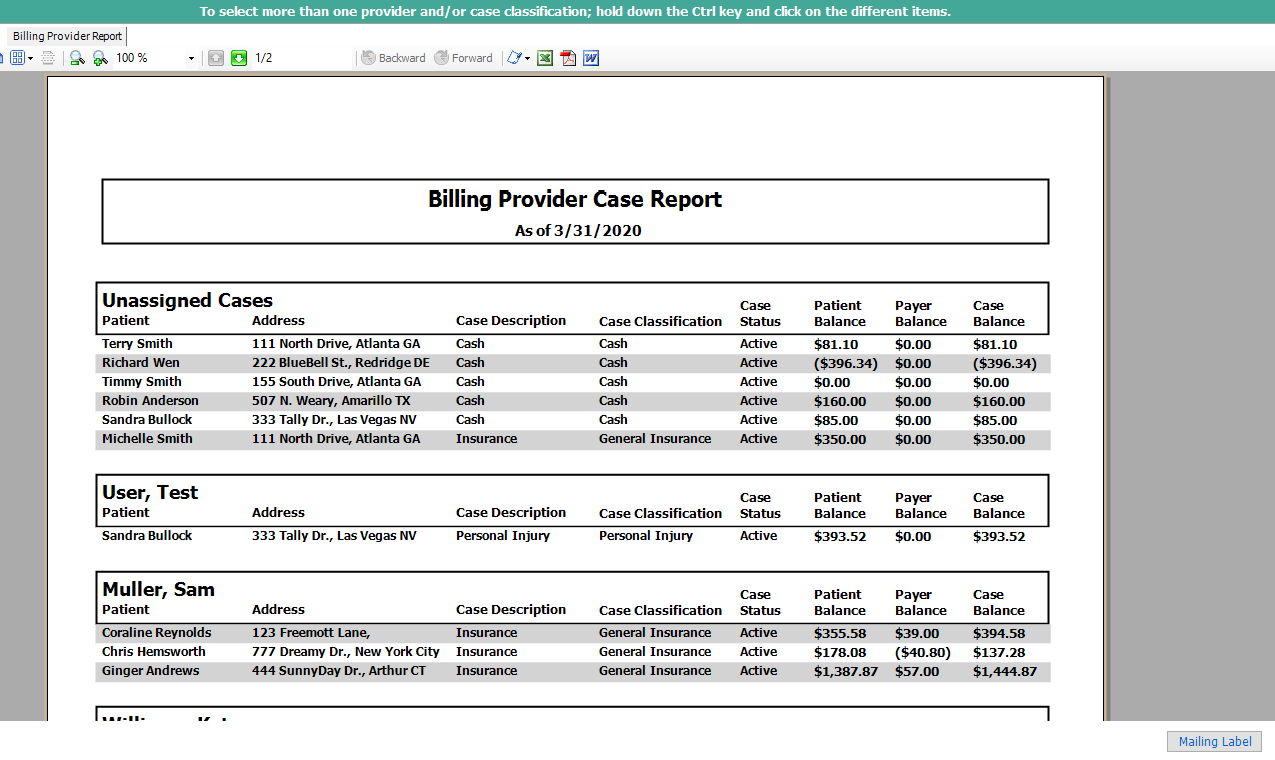Click address 222 BlueBell St., Redridge DE
Screen dimensions: 1275x760
341,362
